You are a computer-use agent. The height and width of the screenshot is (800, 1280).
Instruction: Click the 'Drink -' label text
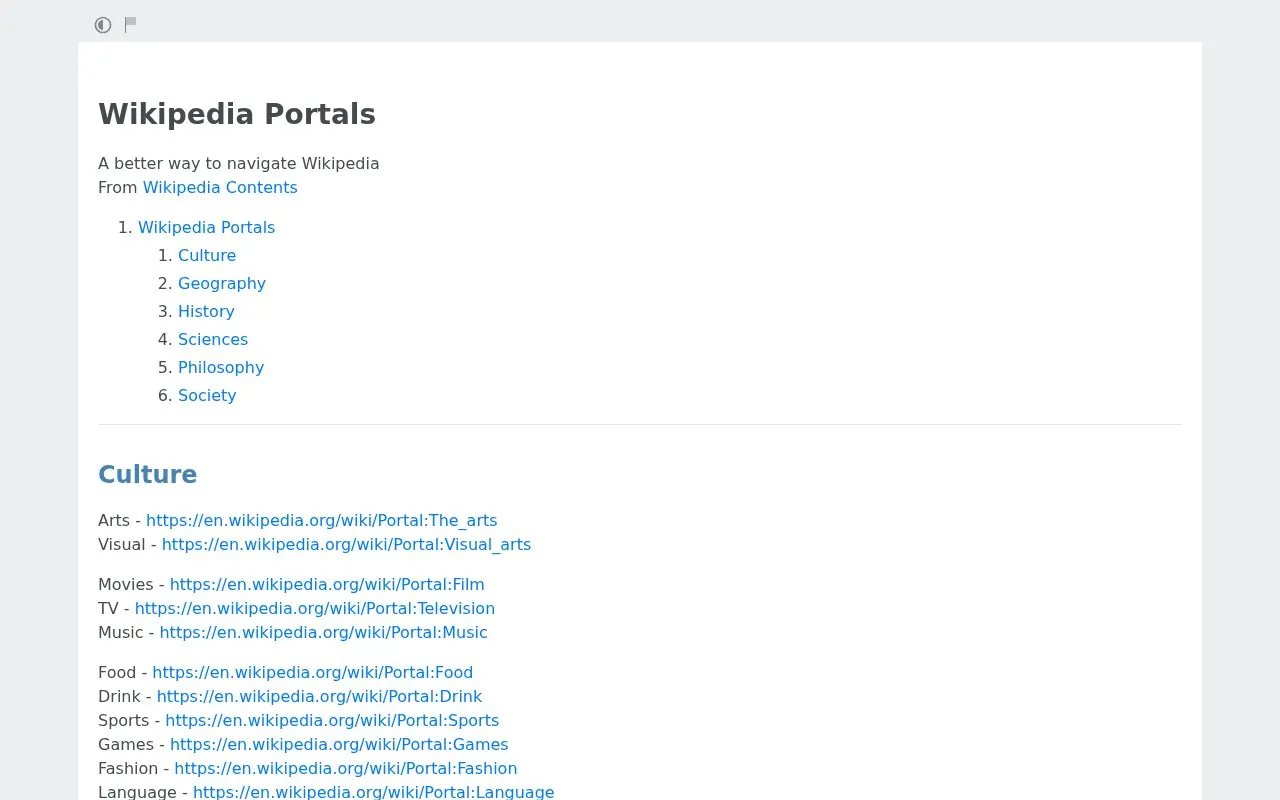coord(125,696)
